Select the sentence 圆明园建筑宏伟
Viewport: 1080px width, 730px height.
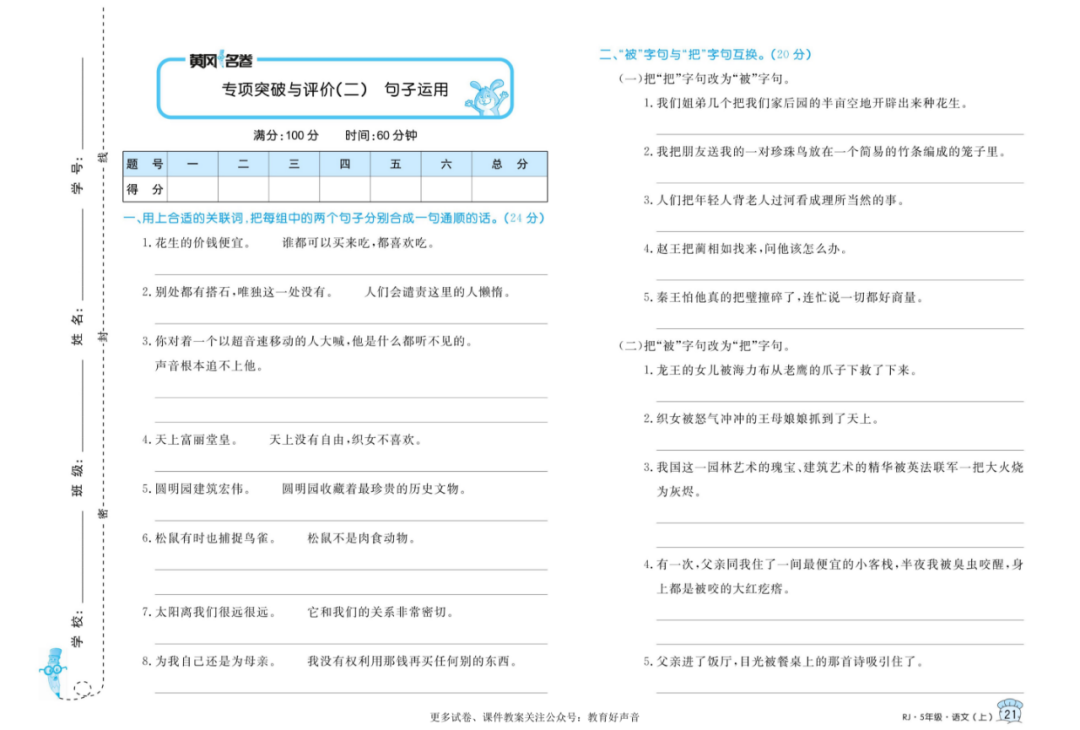[203, 489]
